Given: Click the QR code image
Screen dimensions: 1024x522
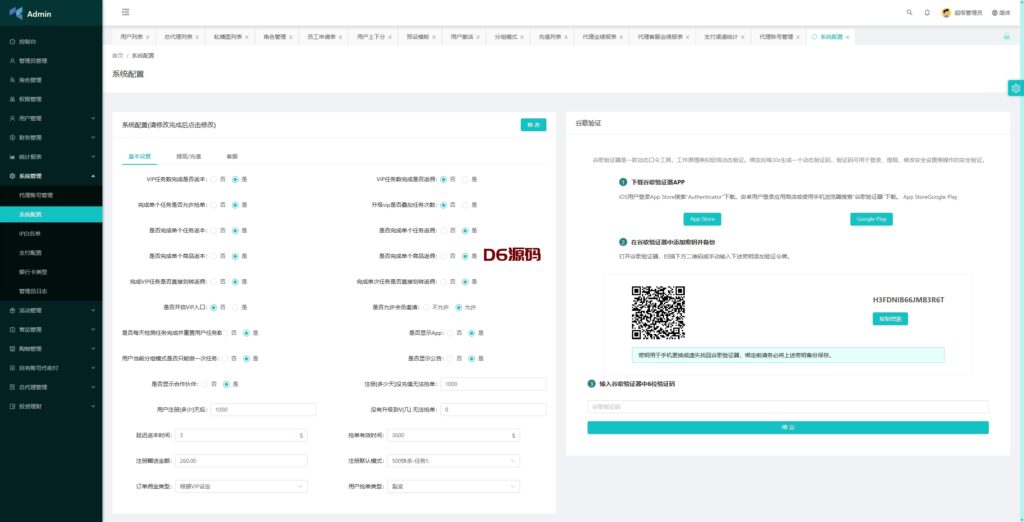Looking at the screenshot, I should click(x=658, y=313).
